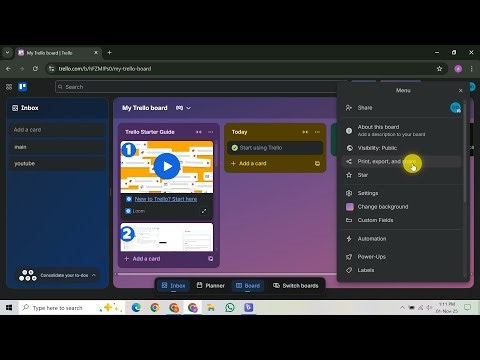Open Today list actions menu
This screenshot has width=480, height=360.
coord(317,132)
